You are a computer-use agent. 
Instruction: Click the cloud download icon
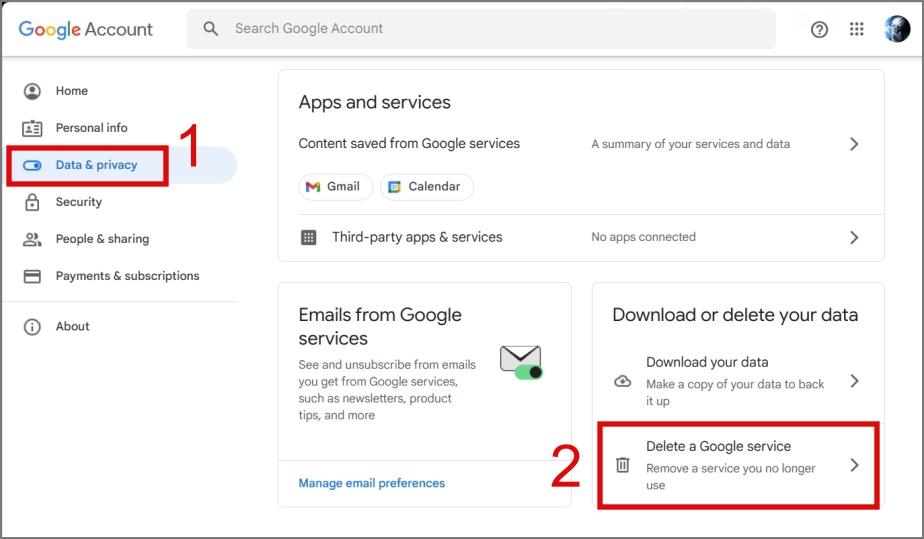click(622, 382)
